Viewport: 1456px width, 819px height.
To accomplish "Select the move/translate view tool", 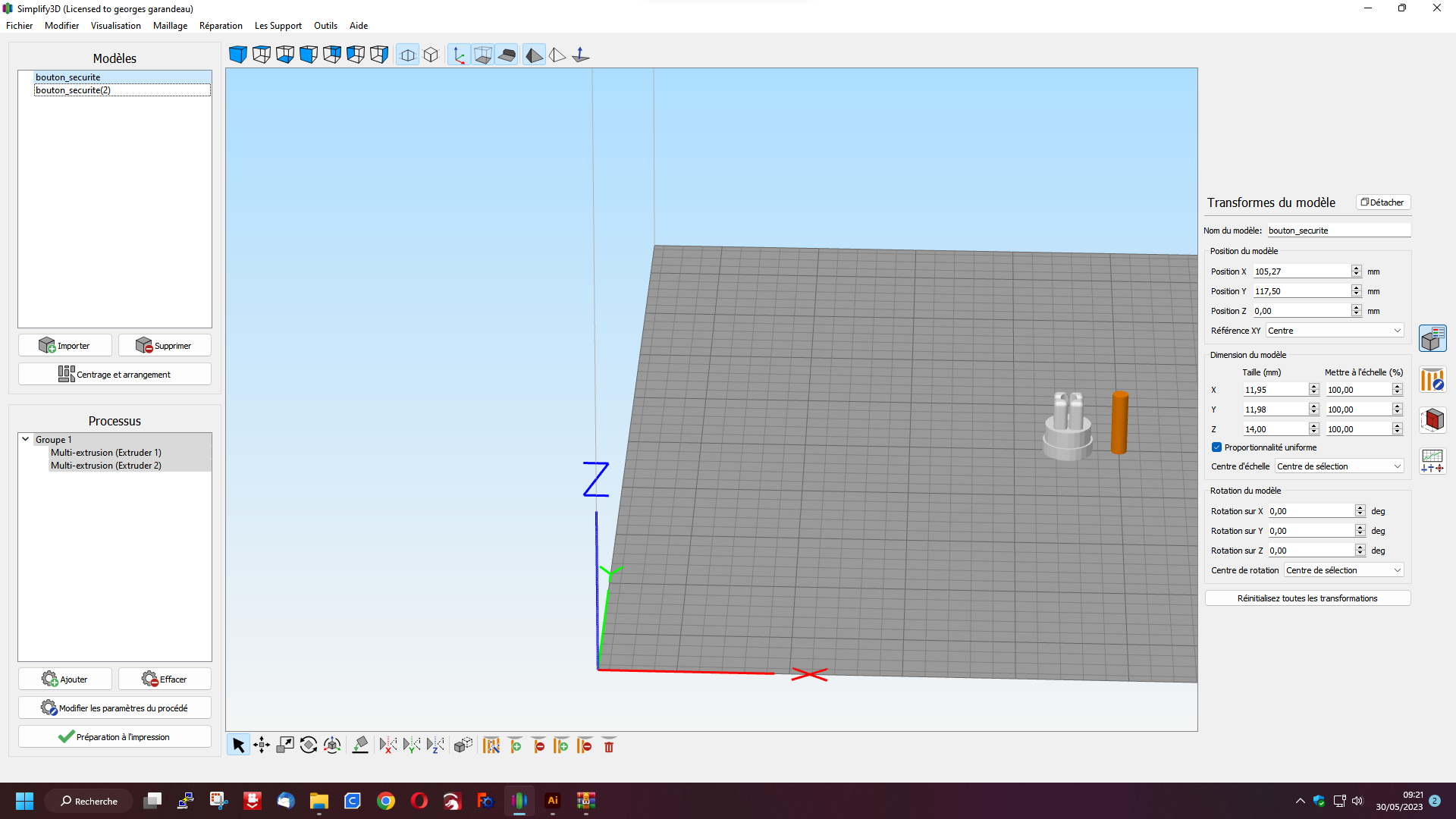I will point(262,745).
